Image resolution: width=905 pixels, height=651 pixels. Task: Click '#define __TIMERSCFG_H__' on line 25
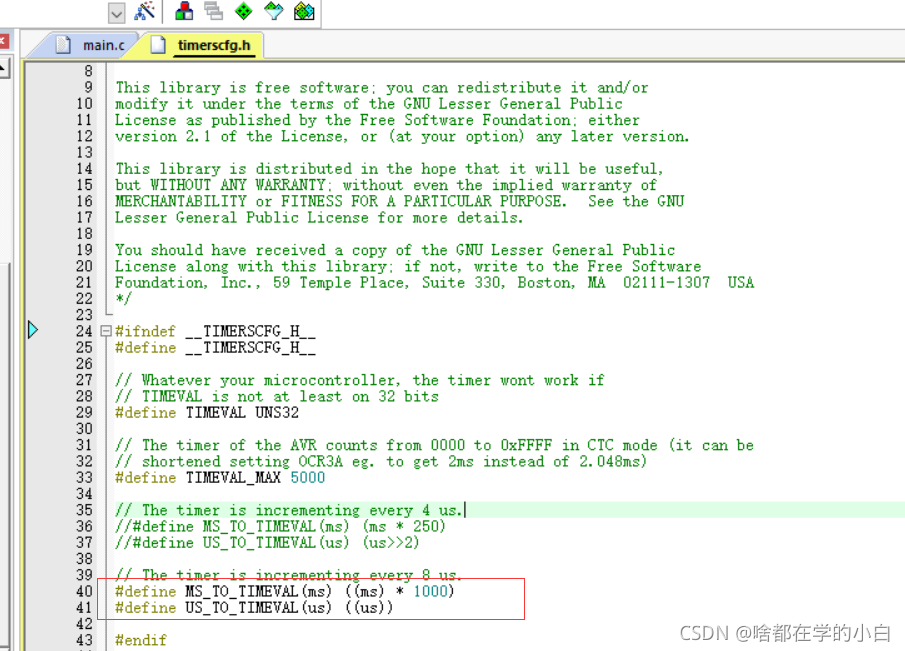pos(215,347)
